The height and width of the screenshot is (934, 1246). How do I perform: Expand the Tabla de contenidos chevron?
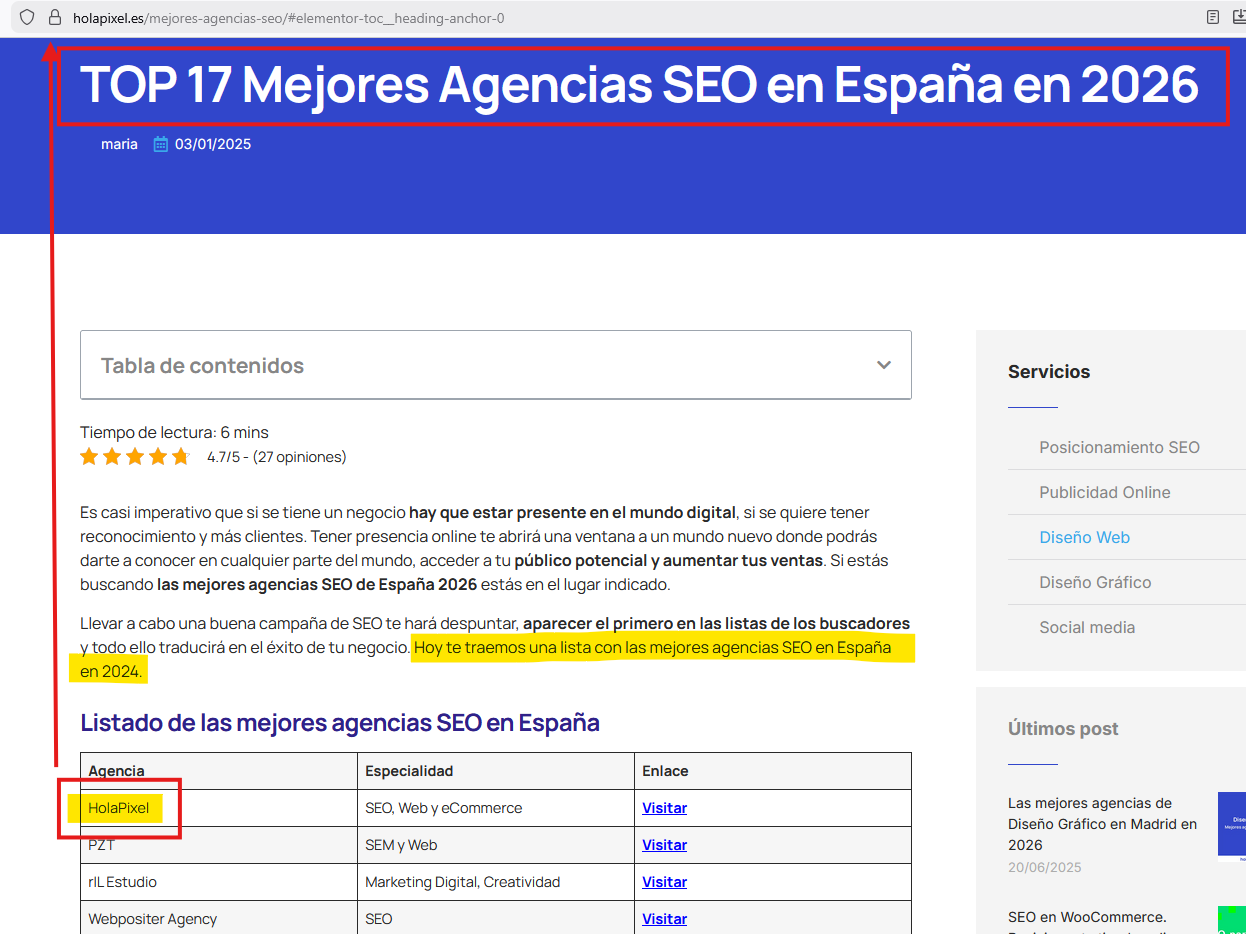pyautogui.click(x=883, y=365)
